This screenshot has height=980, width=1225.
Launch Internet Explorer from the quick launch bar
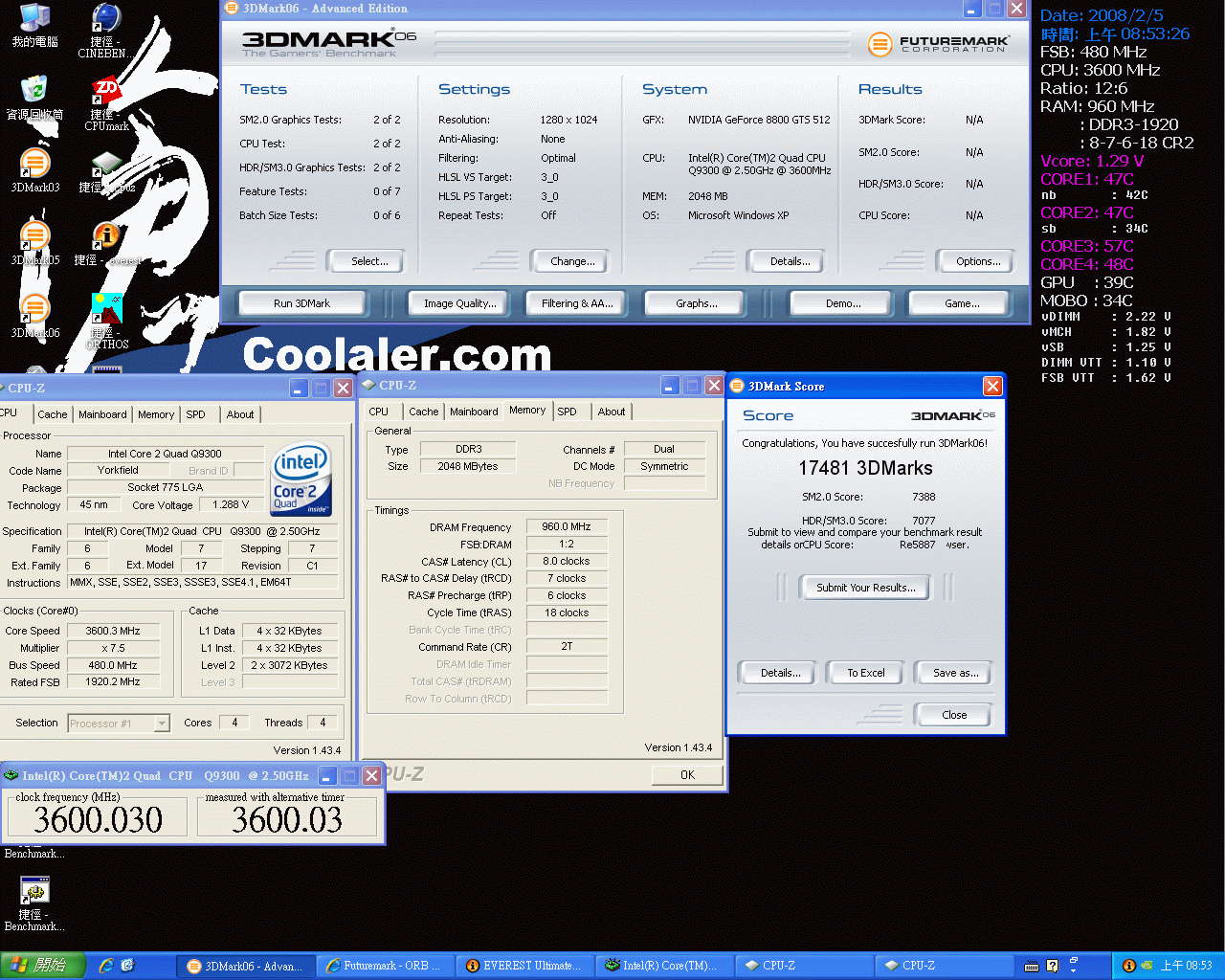point(106,966)
